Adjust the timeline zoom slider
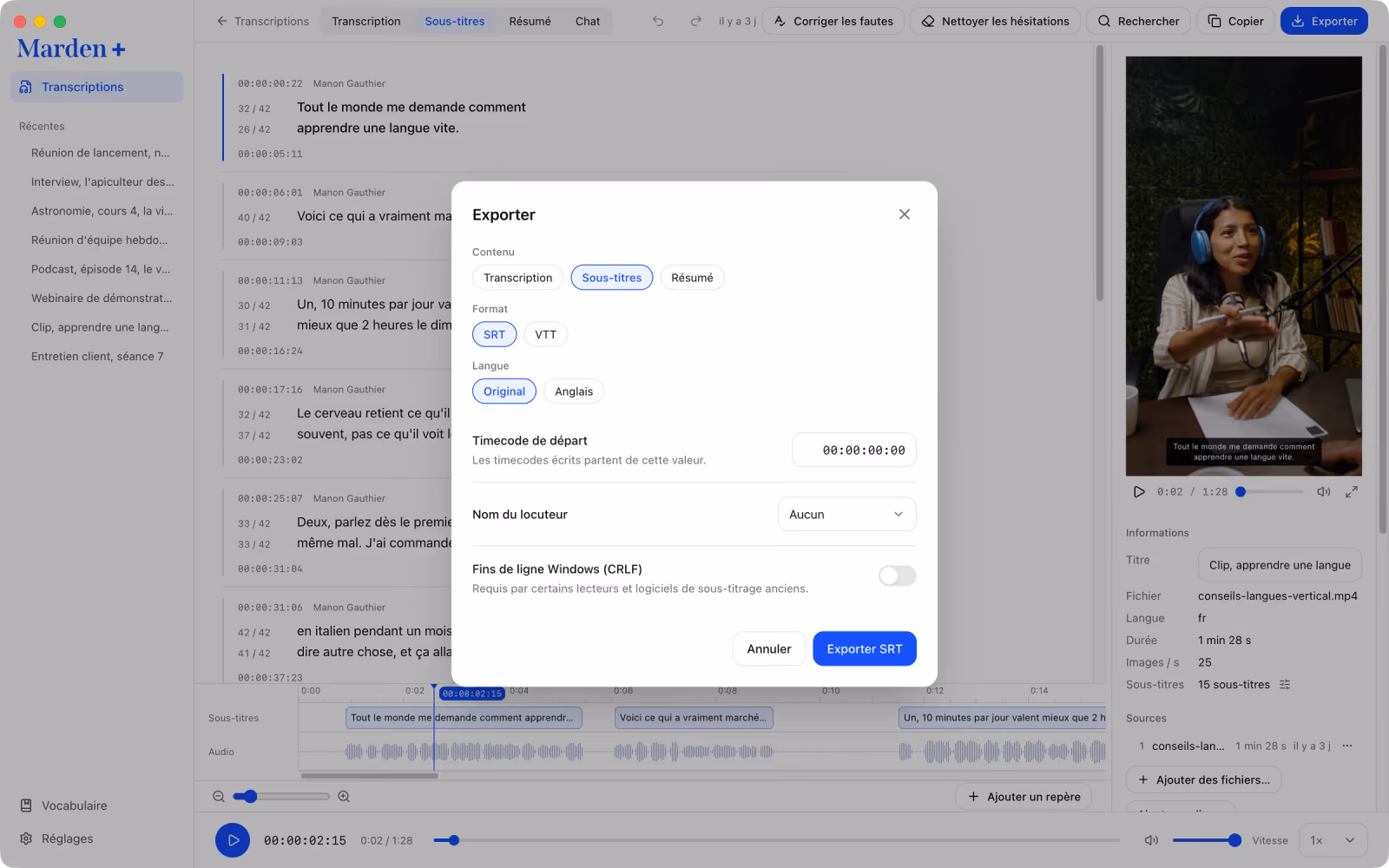The width and height of the screenshot is (1389, 868). [x=280, y=796]
